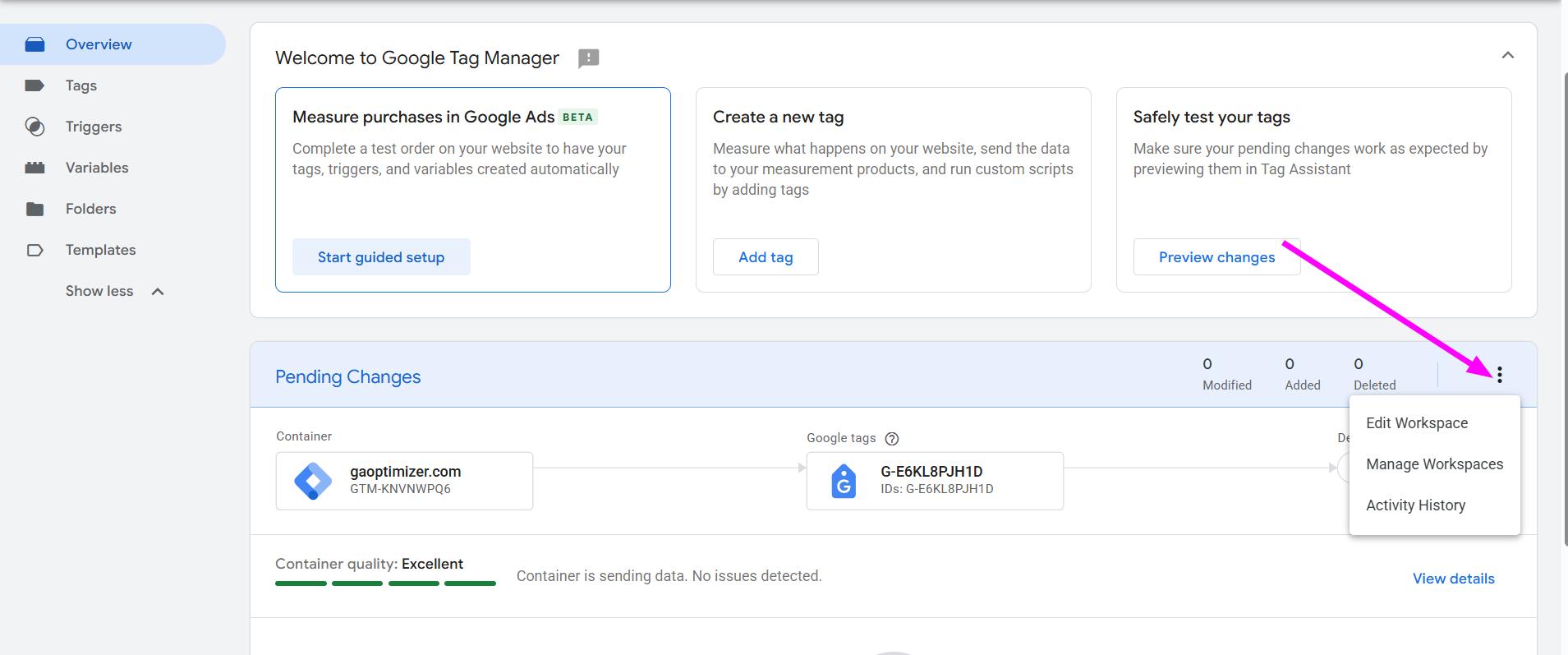Click Start guided setup button
The height and width of the screenshot is (655, 1568).
tap(381, 257)
